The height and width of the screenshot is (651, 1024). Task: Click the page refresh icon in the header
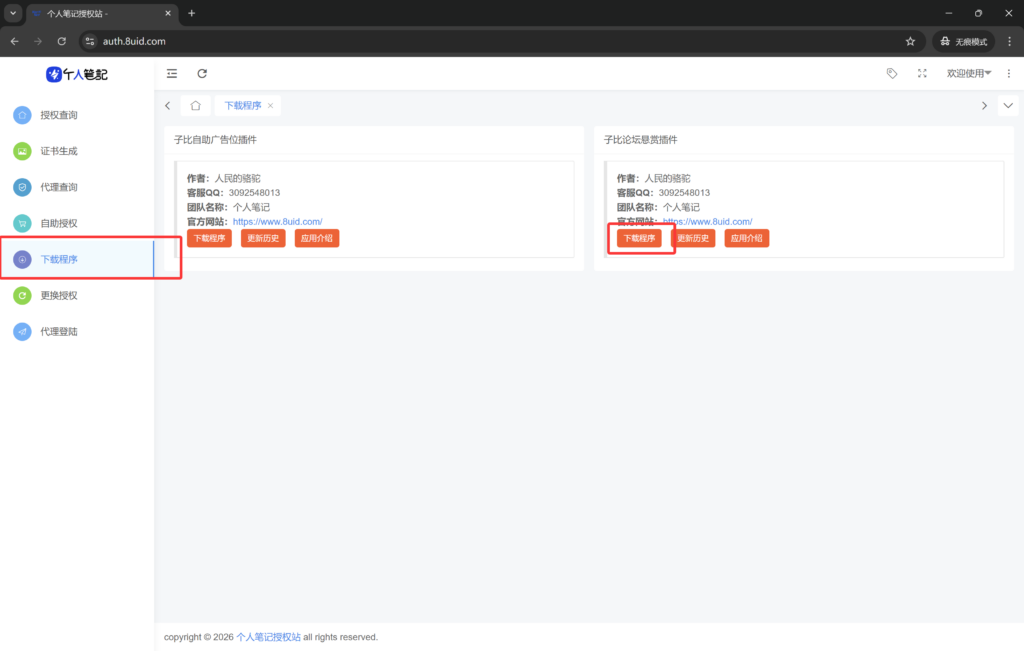click(x=202, y=74)
